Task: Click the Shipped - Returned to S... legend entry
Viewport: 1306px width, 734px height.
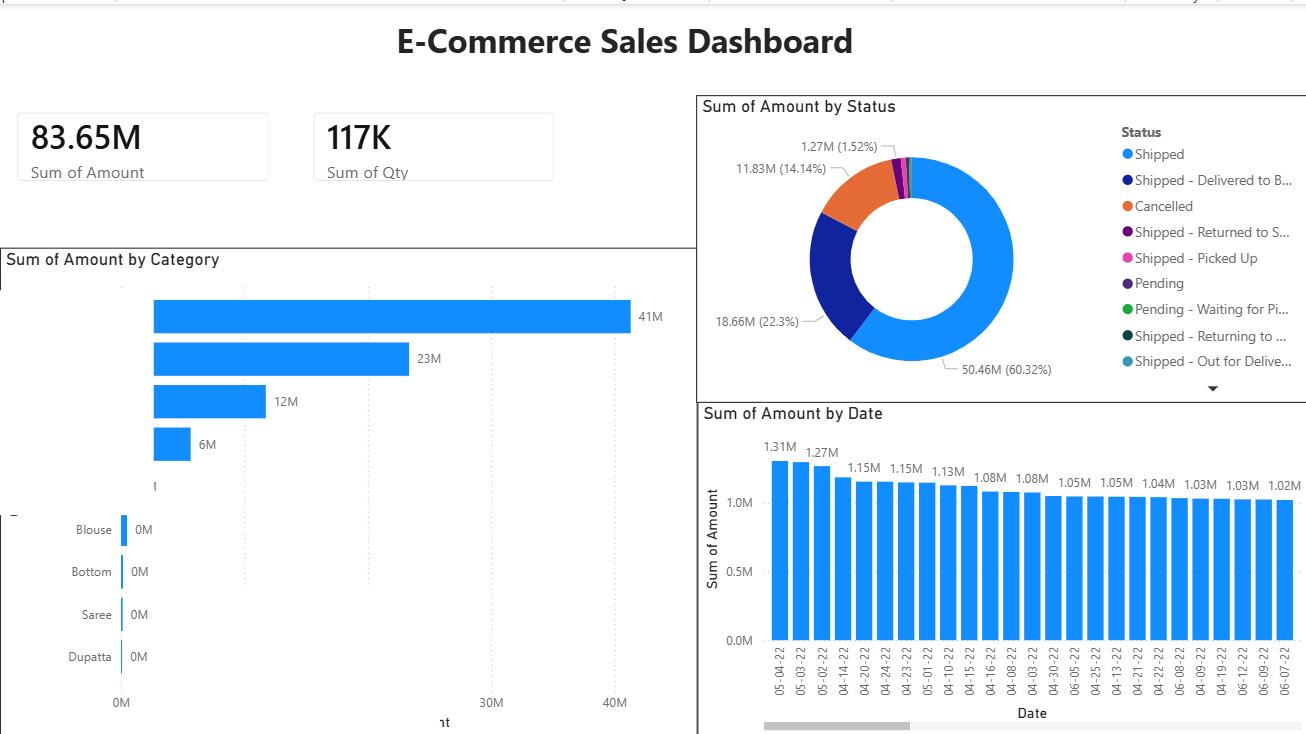Action: (x=1206, y=232)
